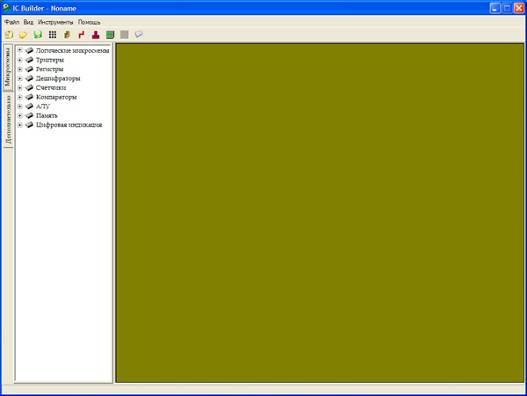Toggle the black grid icon in toolbar
527x396 pixels.
click(52, 35)
